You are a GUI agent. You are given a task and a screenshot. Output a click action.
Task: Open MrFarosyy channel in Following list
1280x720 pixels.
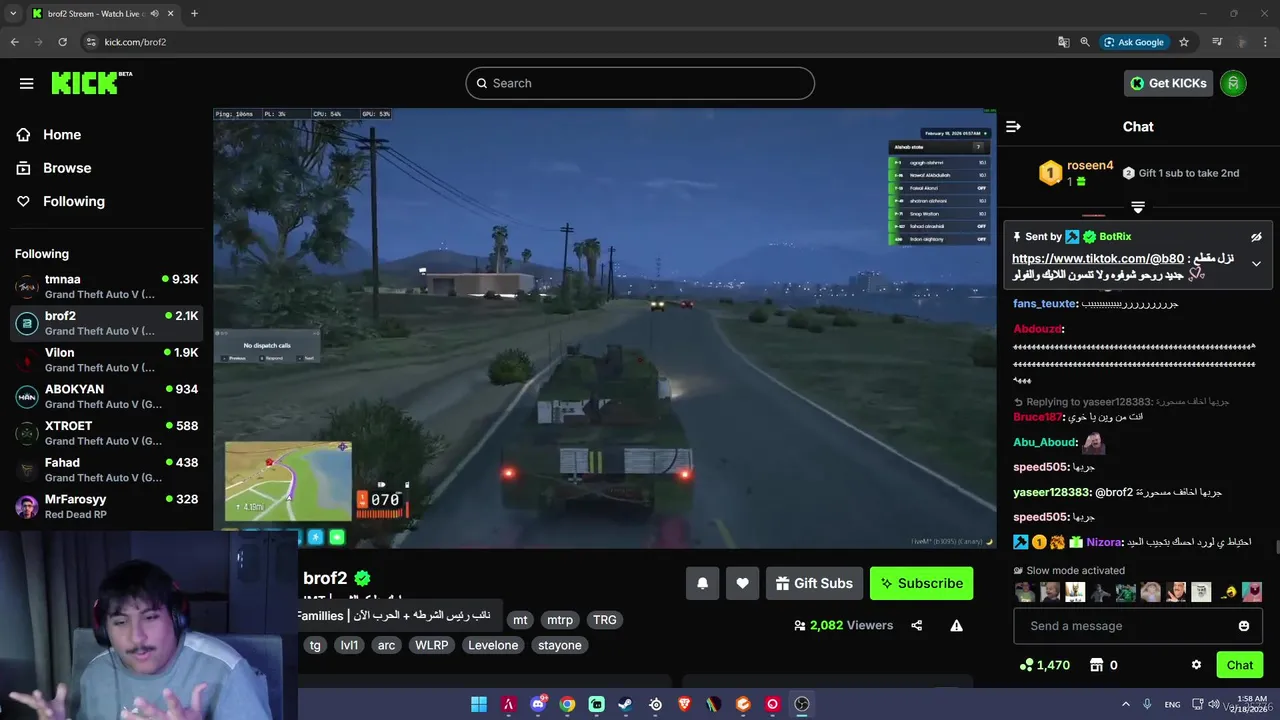(106, 506)
